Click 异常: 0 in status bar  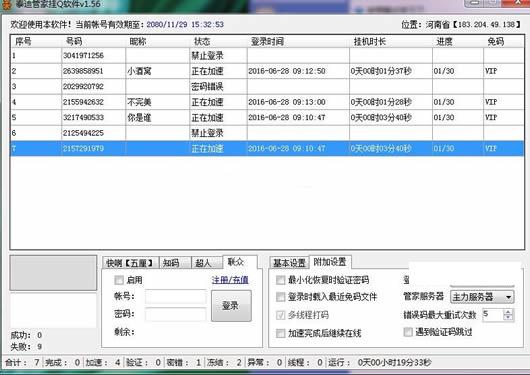265,363
